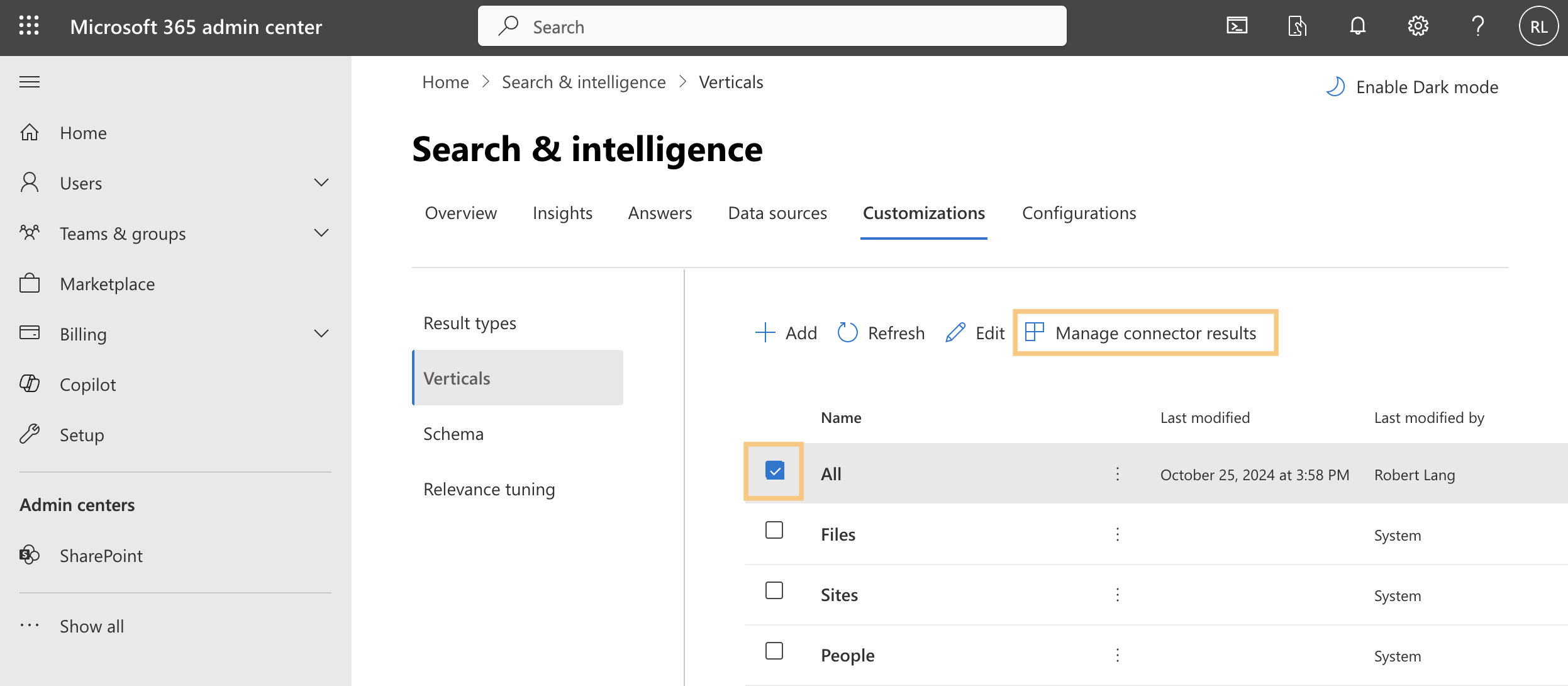Open SharePoint admin center
Screen dimensions: 1568x686
click(x=101, y=556)
